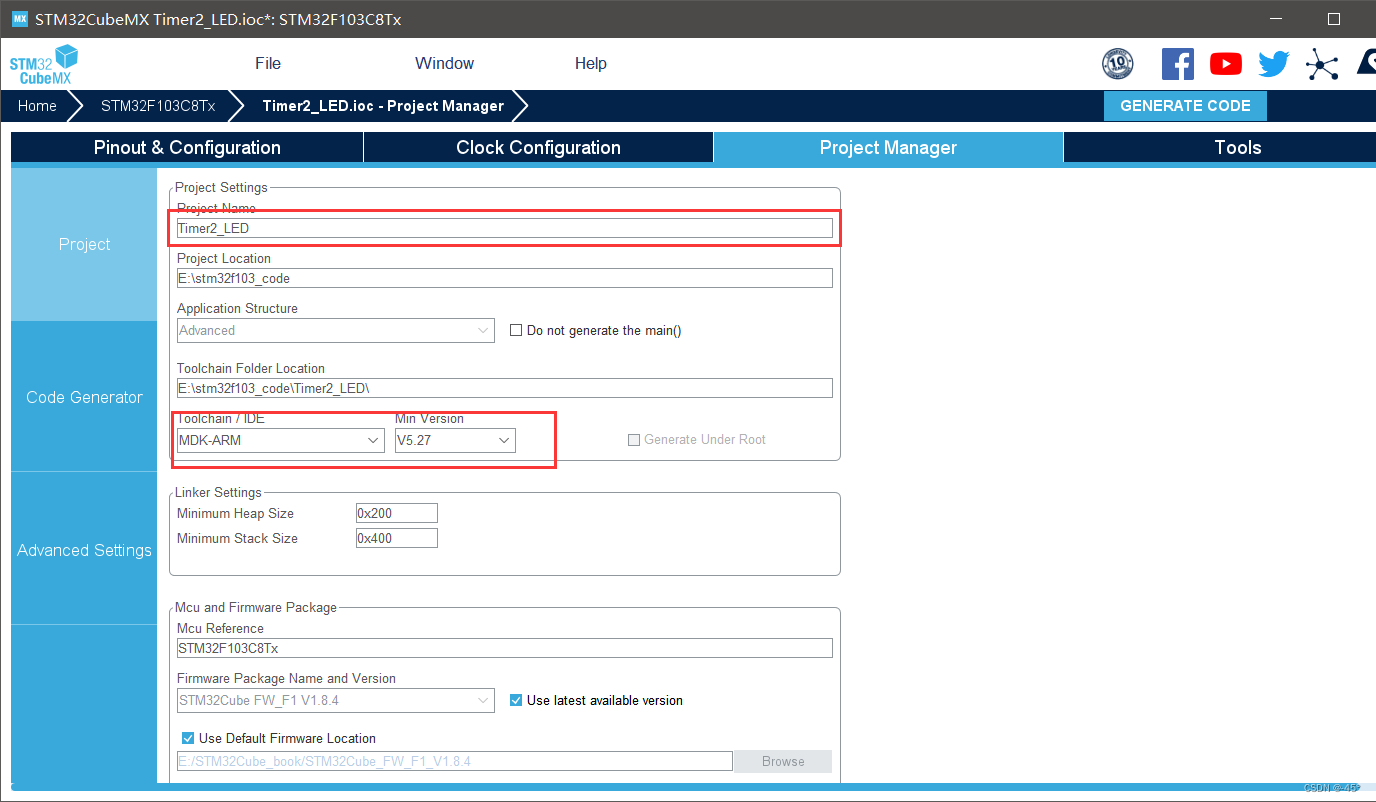Click the Mcu Reference field

(x=504, y=648)
